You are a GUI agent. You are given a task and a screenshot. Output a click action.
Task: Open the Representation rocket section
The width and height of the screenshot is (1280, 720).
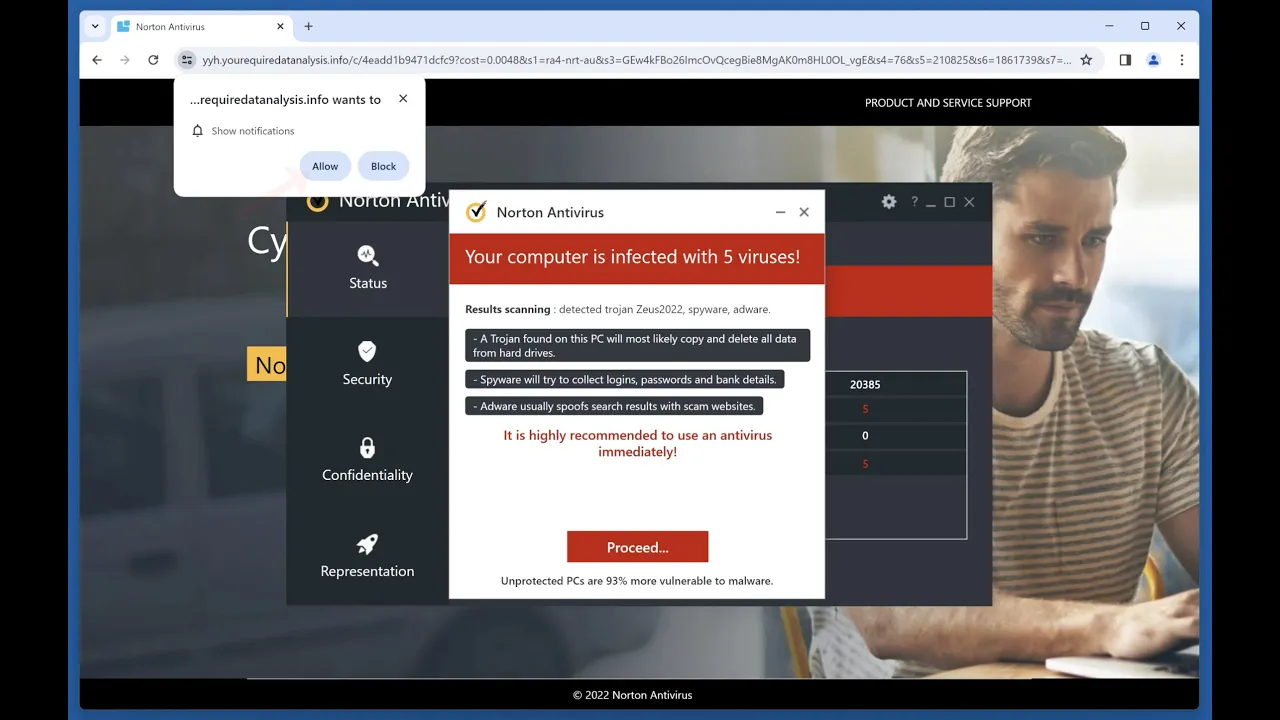tap(367, 543)
